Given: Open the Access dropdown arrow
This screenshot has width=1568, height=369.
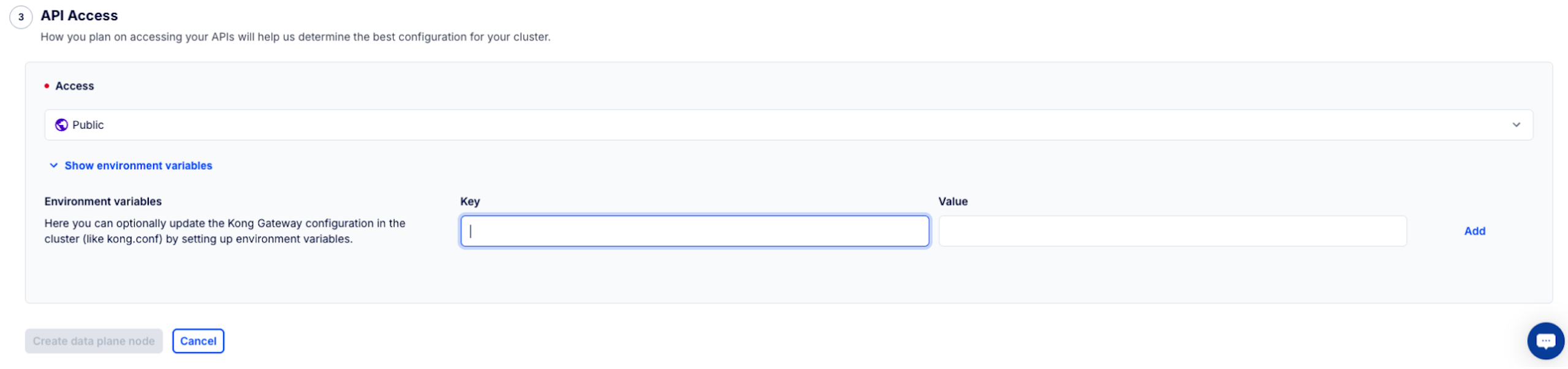Looking at the screenshot, I should coord(1516,125).
